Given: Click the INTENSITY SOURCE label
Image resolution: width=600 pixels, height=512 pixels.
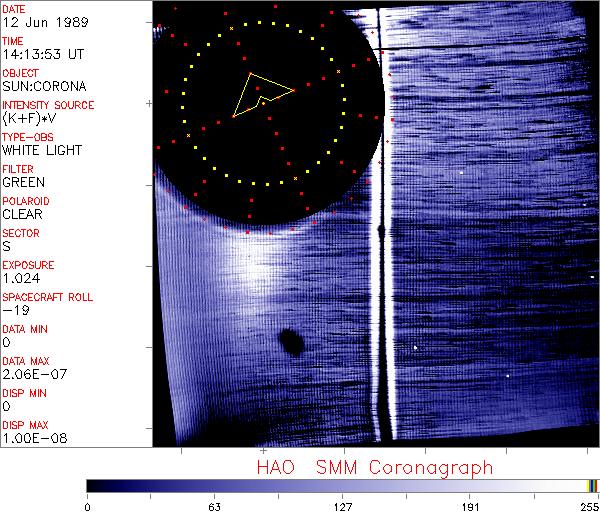Looking at the screenshot, I should (48, 105).
